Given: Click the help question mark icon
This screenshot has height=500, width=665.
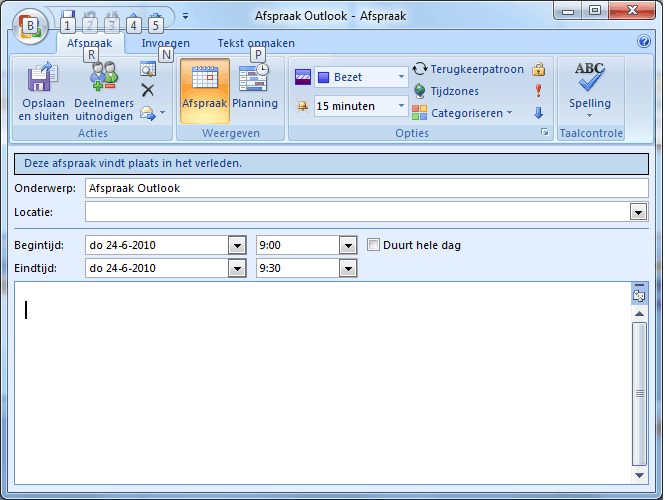Looking at the screenshot, I should coord(644,41).
